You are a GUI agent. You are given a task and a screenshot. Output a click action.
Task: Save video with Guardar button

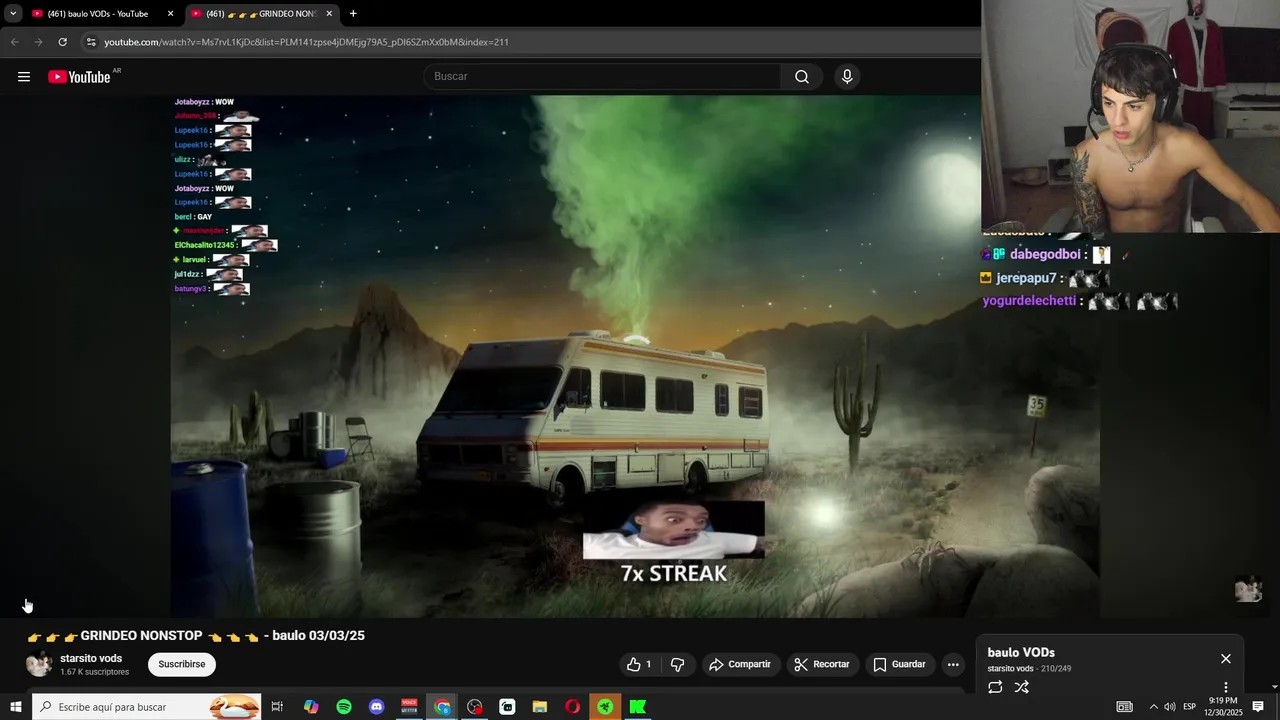click(x=899, y=664)
